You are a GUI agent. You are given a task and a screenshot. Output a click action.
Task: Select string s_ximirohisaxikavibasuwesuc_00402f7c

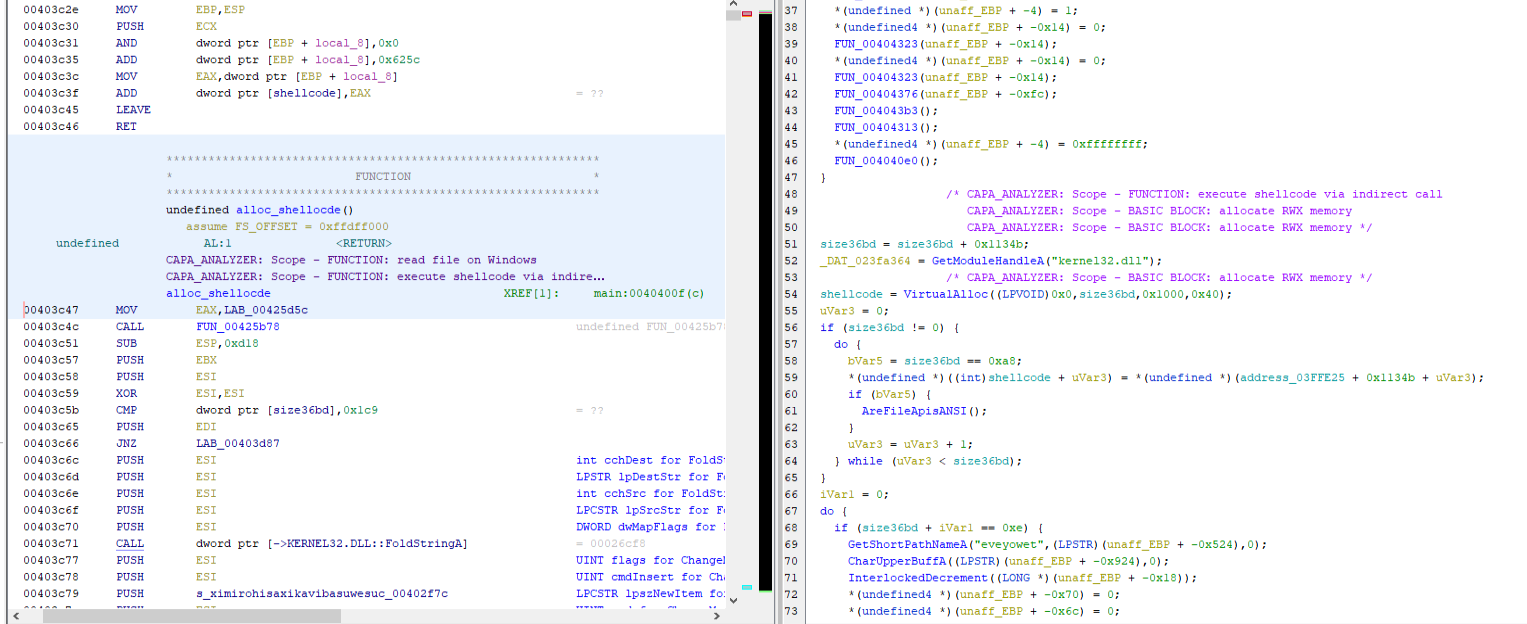pos(323,593)
